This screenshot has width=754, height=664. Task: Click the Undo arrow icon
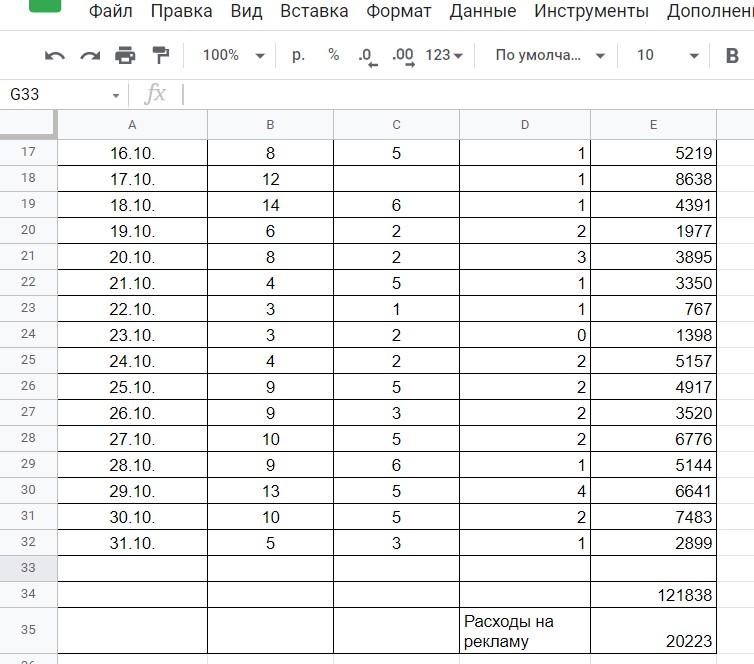(x=55, y=56)
